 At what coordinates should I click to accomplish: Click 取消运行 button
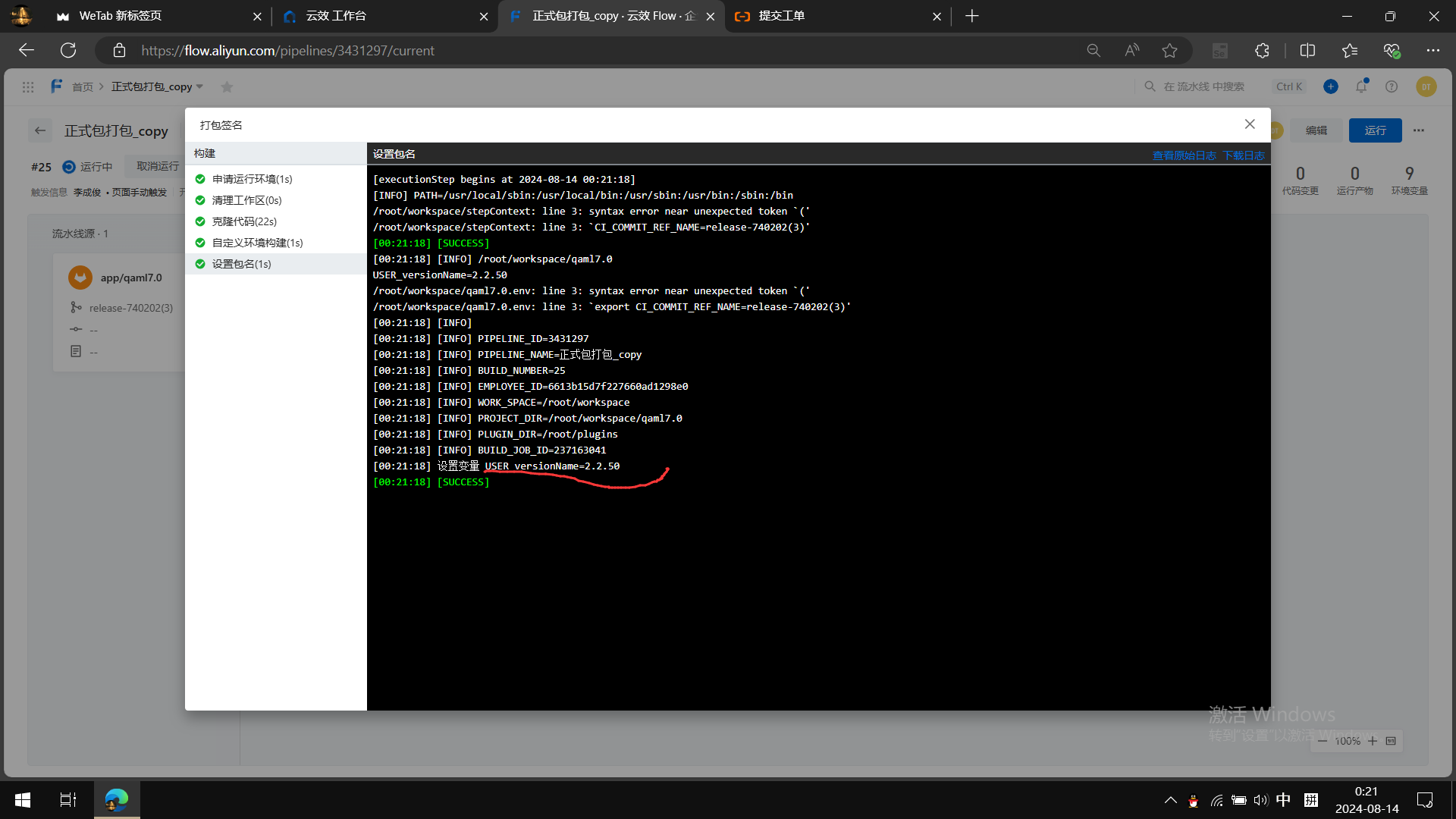point(158,166)
